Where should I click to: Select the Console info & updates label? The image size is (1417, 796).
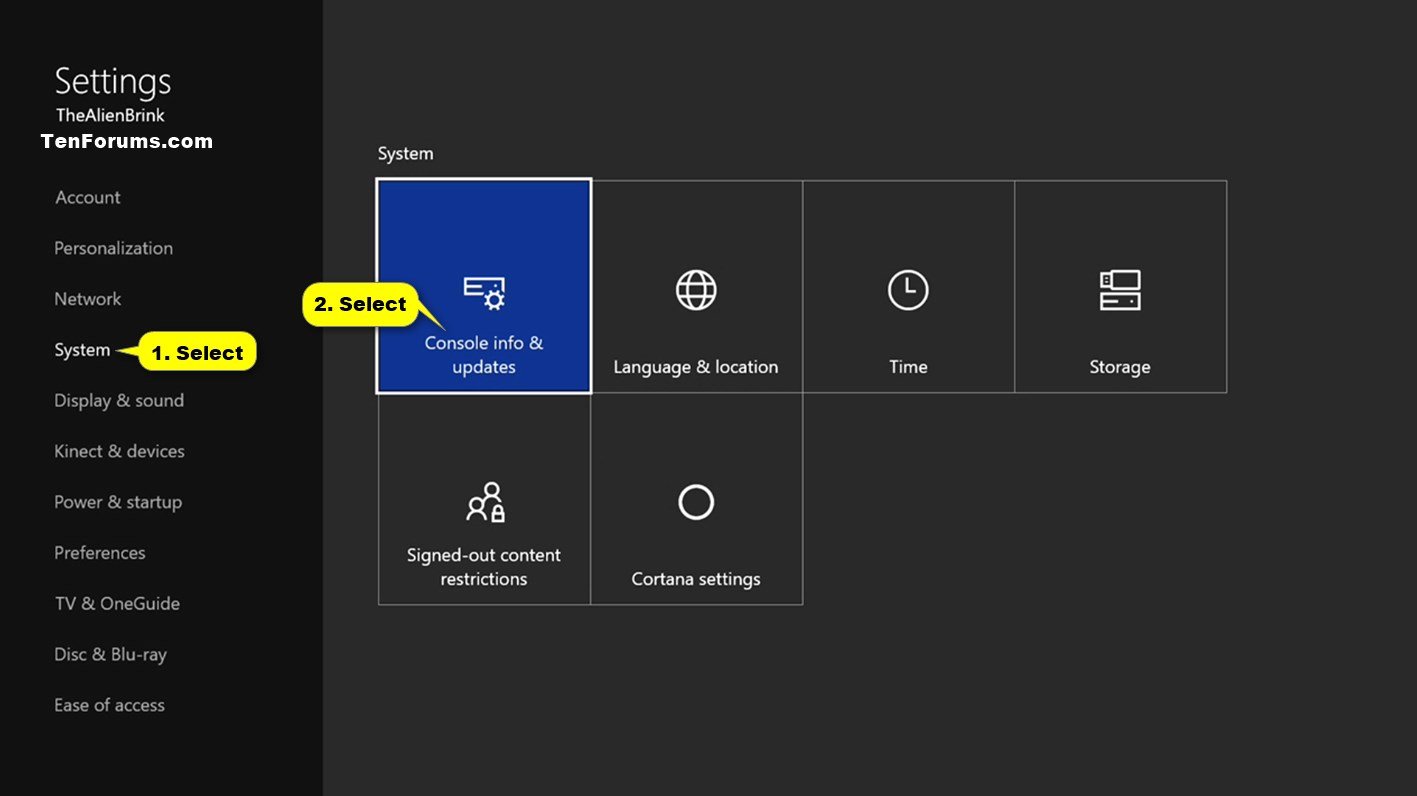(x=484, y=355)
